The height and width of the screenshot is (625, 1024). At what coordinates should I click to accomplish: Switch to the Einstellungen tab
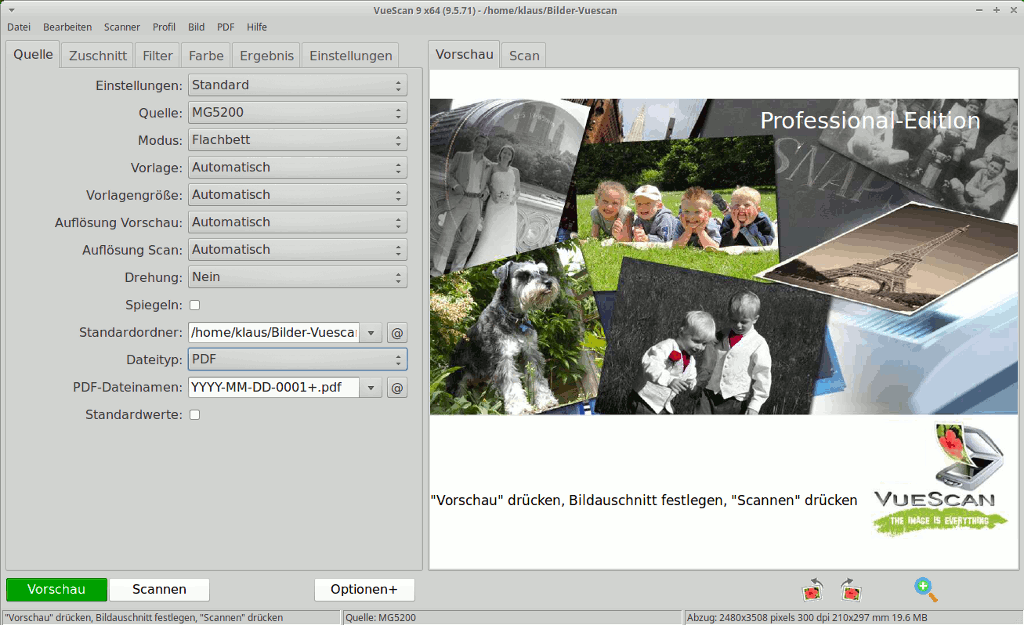pyautogui.click(x=351, y=56)
